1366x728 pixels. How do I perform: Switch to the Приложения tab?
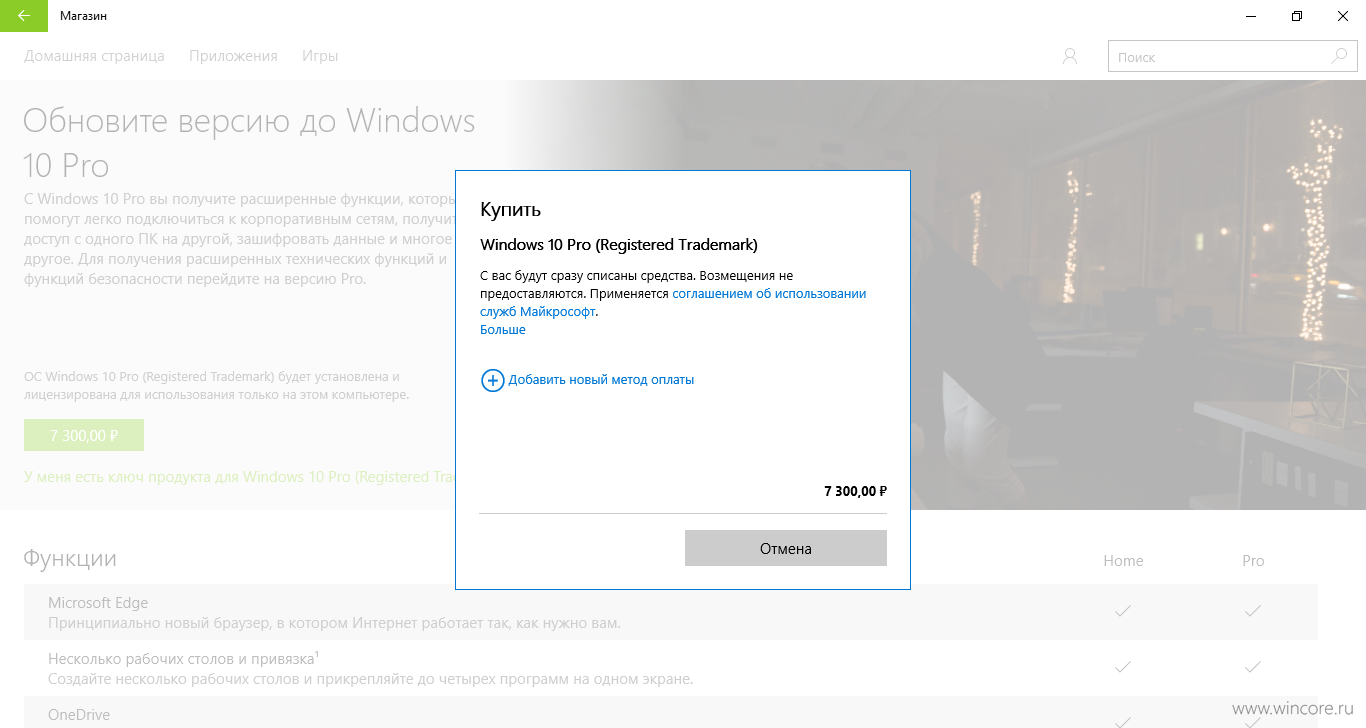(233, 56)
